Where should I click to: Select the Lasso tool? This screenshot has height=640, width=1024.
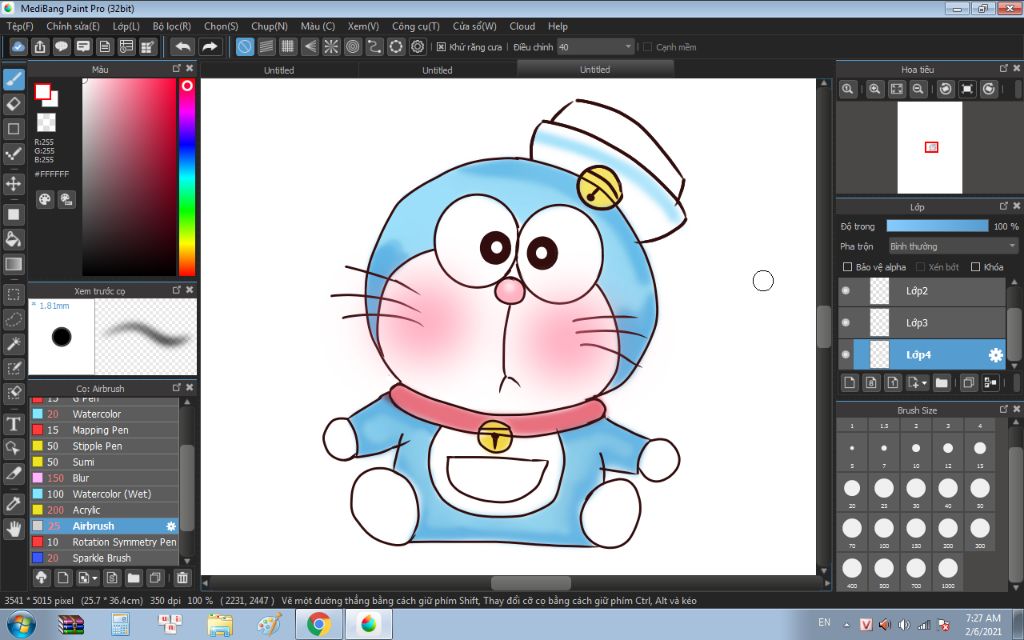[13, 319]
